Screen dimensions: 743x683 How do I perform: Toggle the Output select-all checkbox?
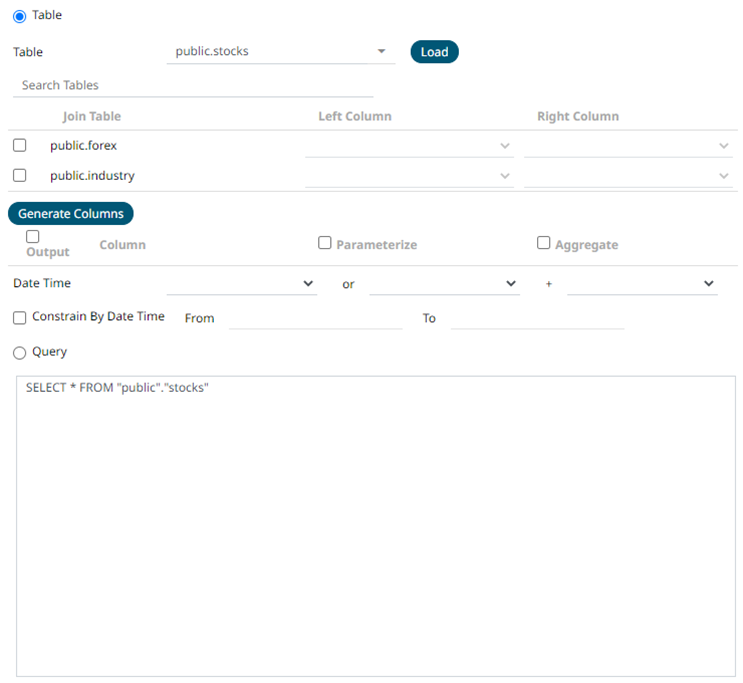33,237
